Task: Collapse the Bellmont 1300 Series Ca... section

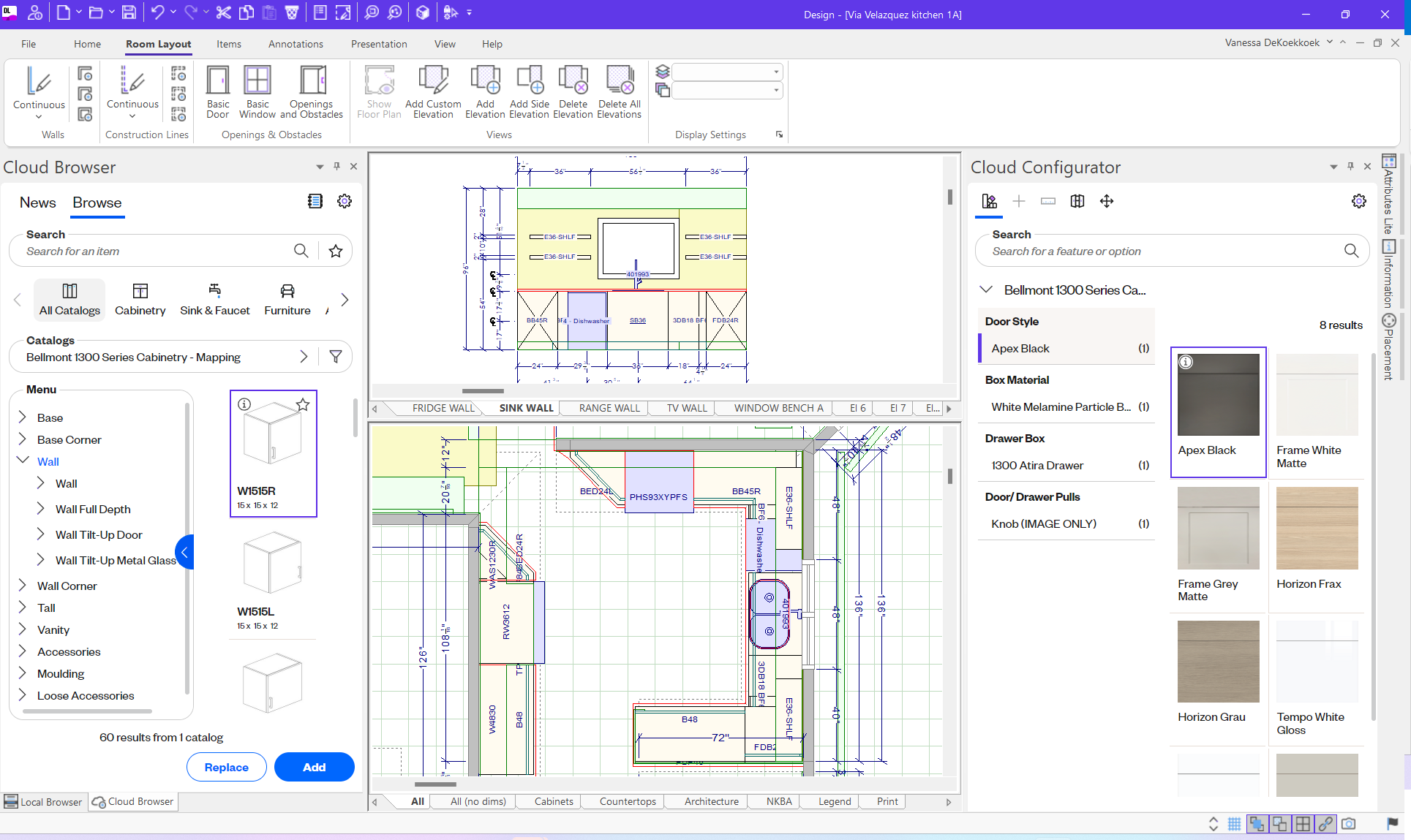Action: 986,290
